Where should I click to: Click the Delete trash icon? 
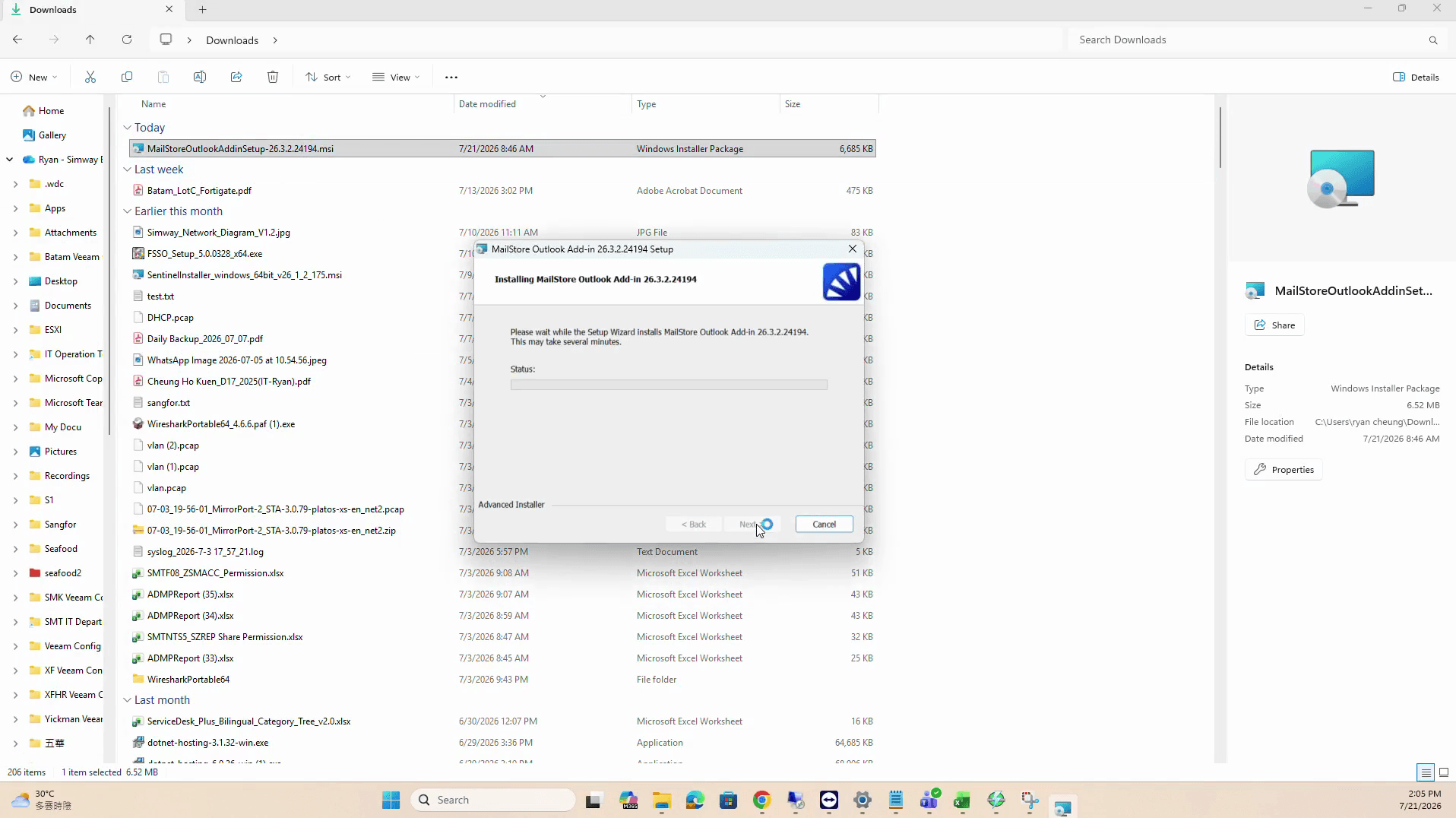pyautogui.click(x=273, y=77)
